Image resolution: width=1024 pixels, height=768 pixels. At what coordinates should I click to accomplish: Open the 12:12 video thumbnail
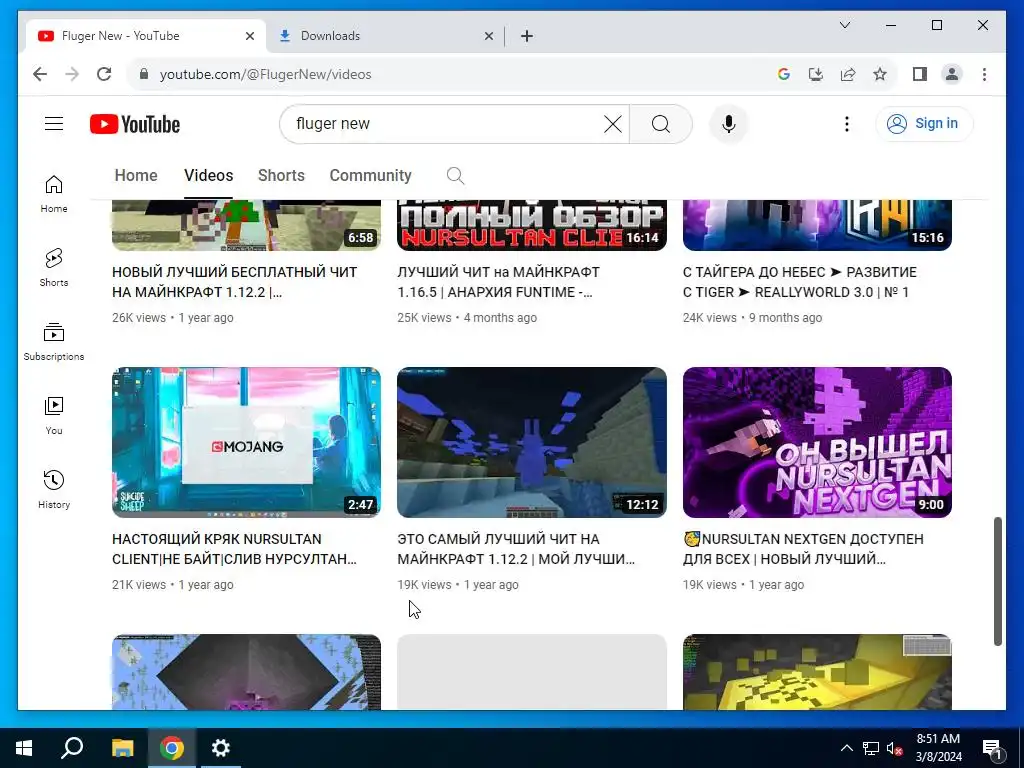[x=532, y=442]
